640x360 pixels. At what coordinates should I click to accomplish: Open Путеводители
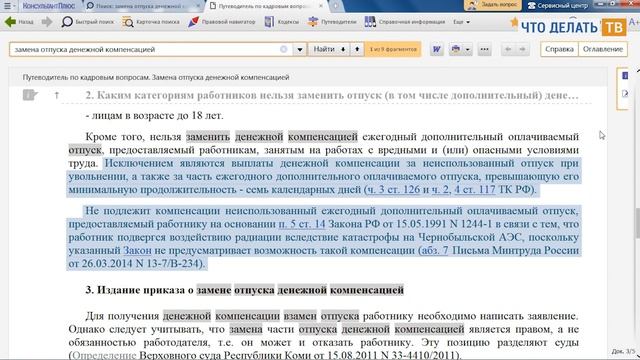[x=332, y=22]
